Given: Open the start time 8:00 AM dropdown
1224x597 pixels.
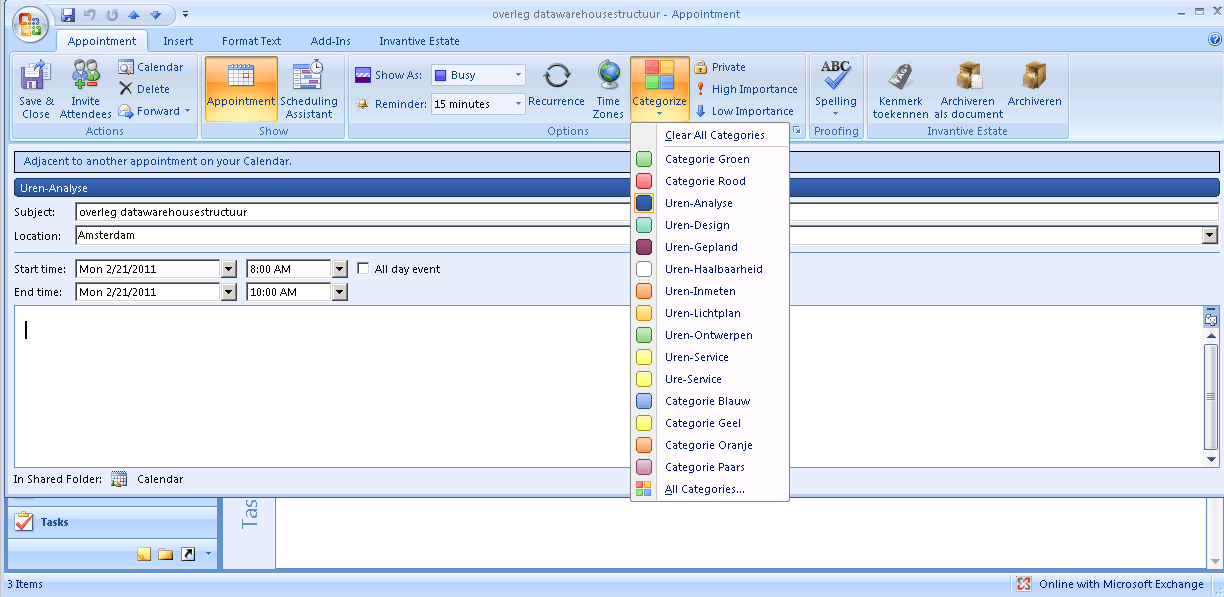Looking at the screenshot, I should pos(339,269).
